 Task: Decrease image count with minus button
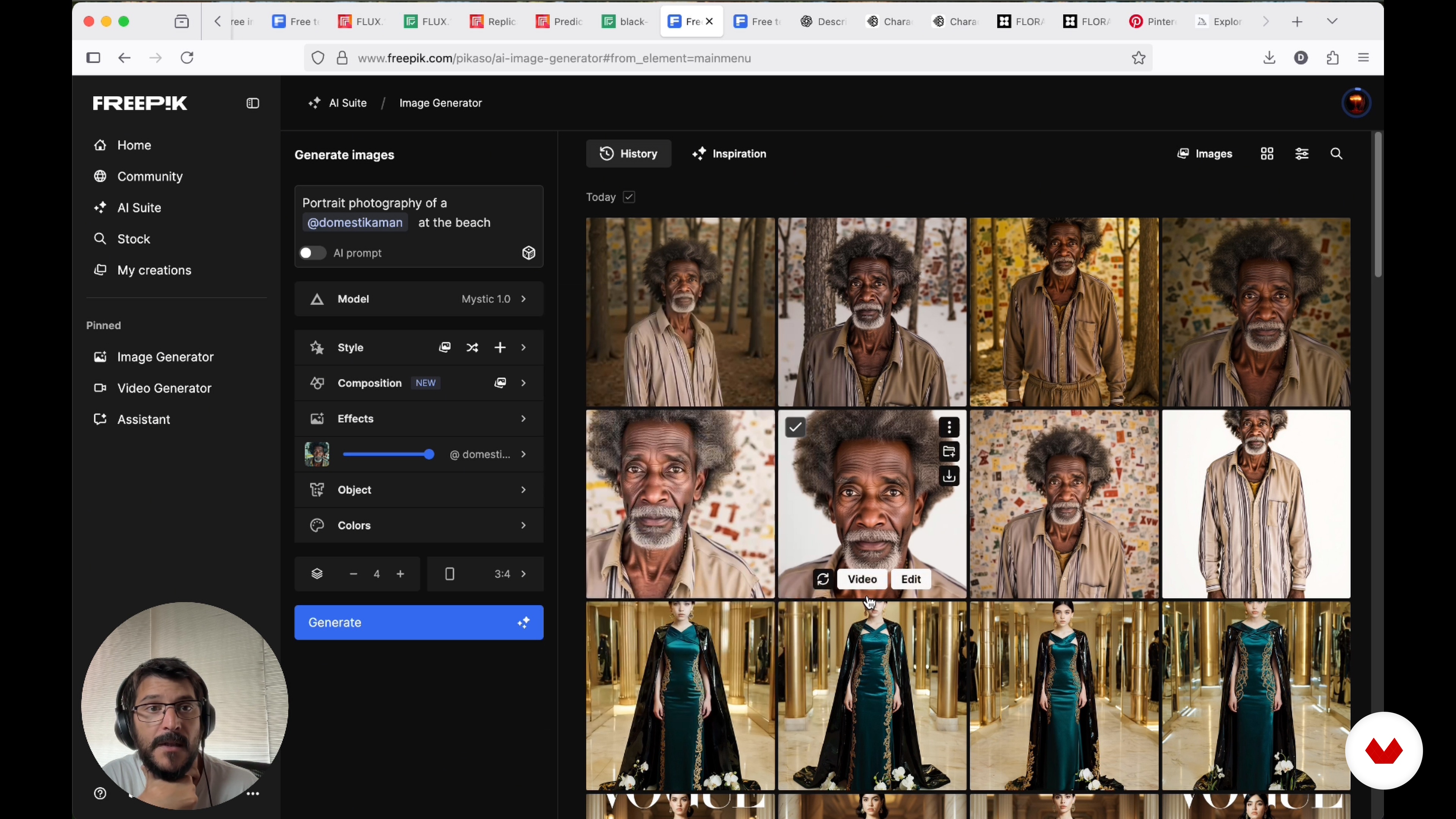[x=353, y=574]
